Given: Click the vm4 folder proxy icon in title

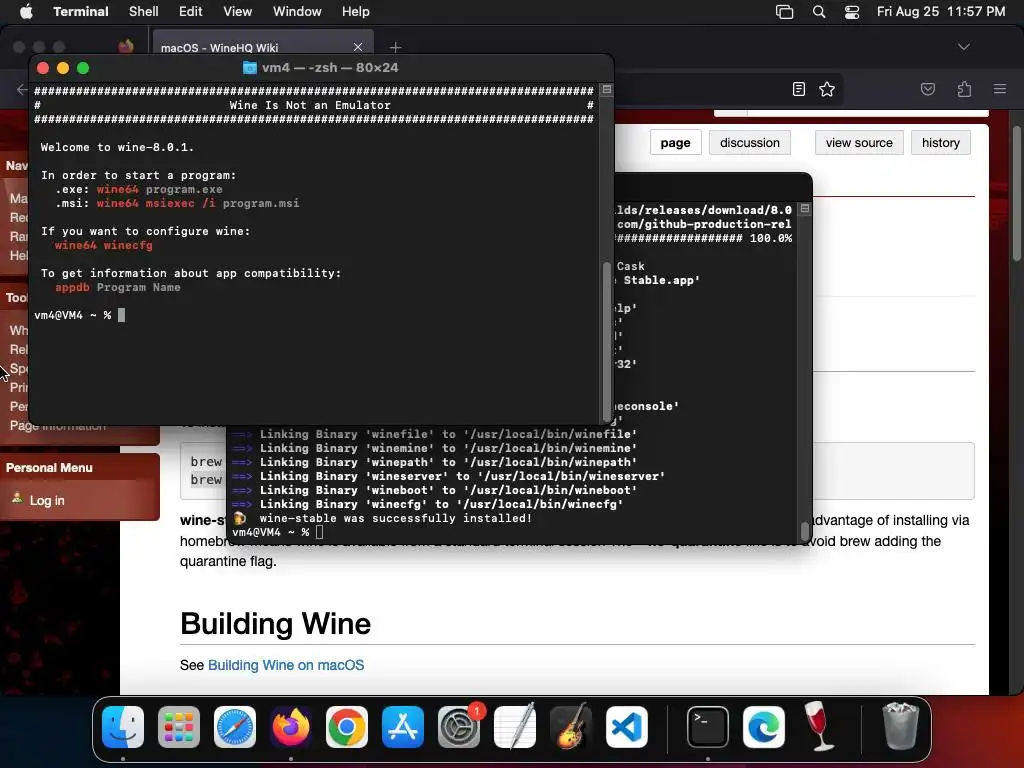Looking at the screenshot, I should click(249, 68).
